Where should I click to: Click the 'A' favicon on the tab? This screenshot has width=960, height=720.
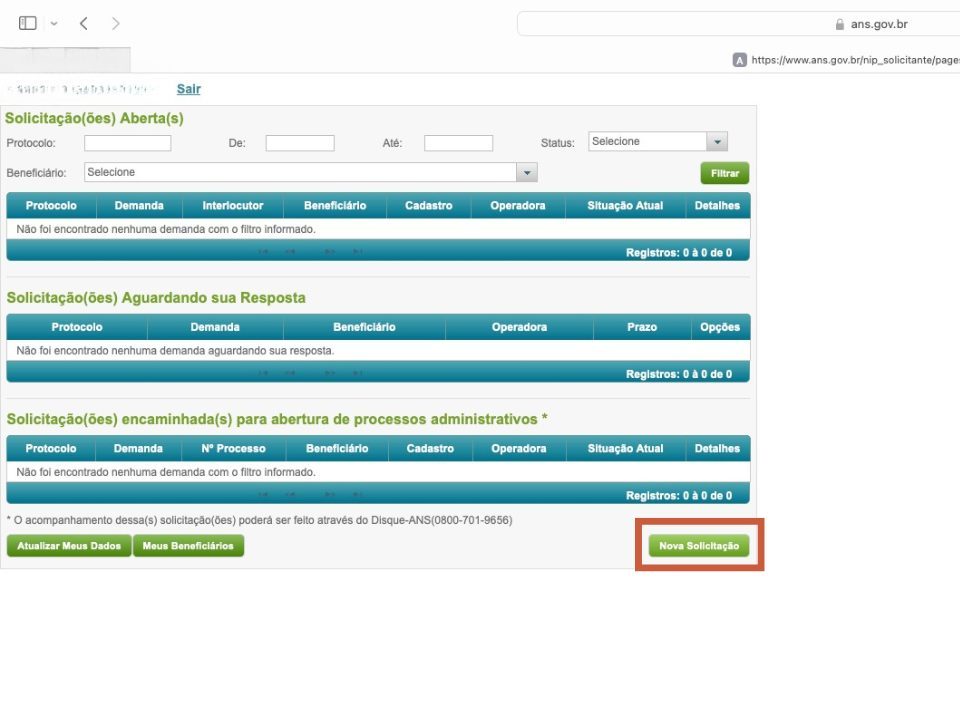coord(739,60)
